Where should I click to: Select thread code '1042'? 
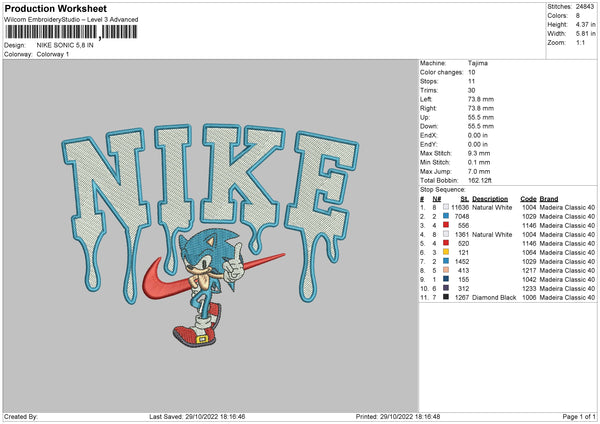(529, 280)
